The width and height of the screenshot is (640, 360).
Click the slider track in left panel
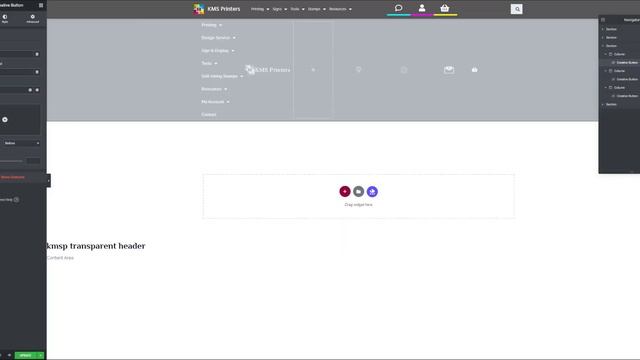(x=11, y=161)
